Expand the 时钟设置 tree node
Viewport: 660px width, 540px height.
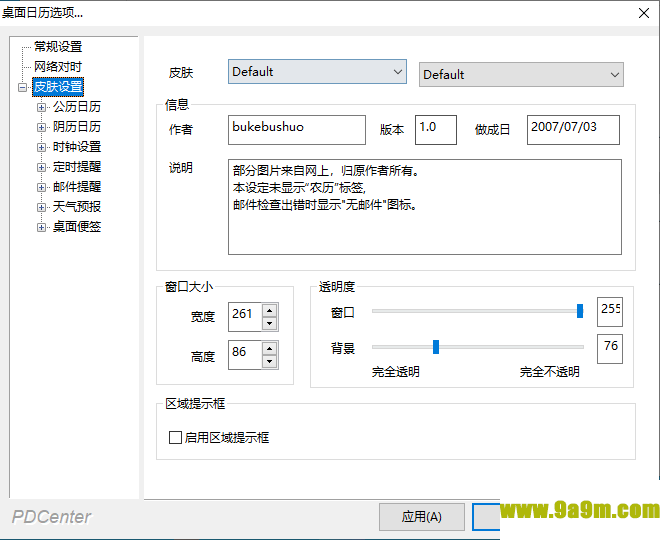tap(41, 147)
